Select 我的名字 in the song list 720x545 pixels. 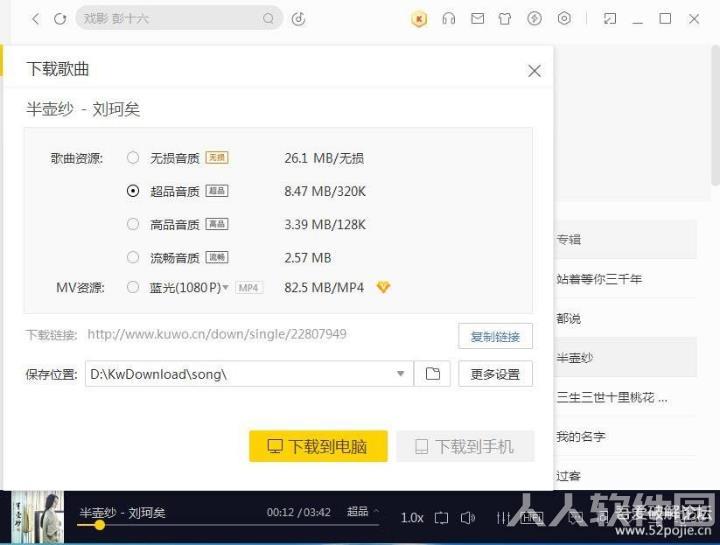[625, 436]
